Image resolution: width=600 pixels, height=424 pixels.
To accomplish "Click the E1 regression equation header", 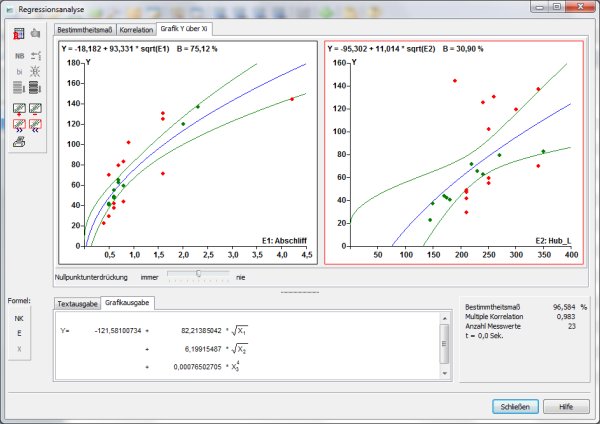I will point(139,49).
